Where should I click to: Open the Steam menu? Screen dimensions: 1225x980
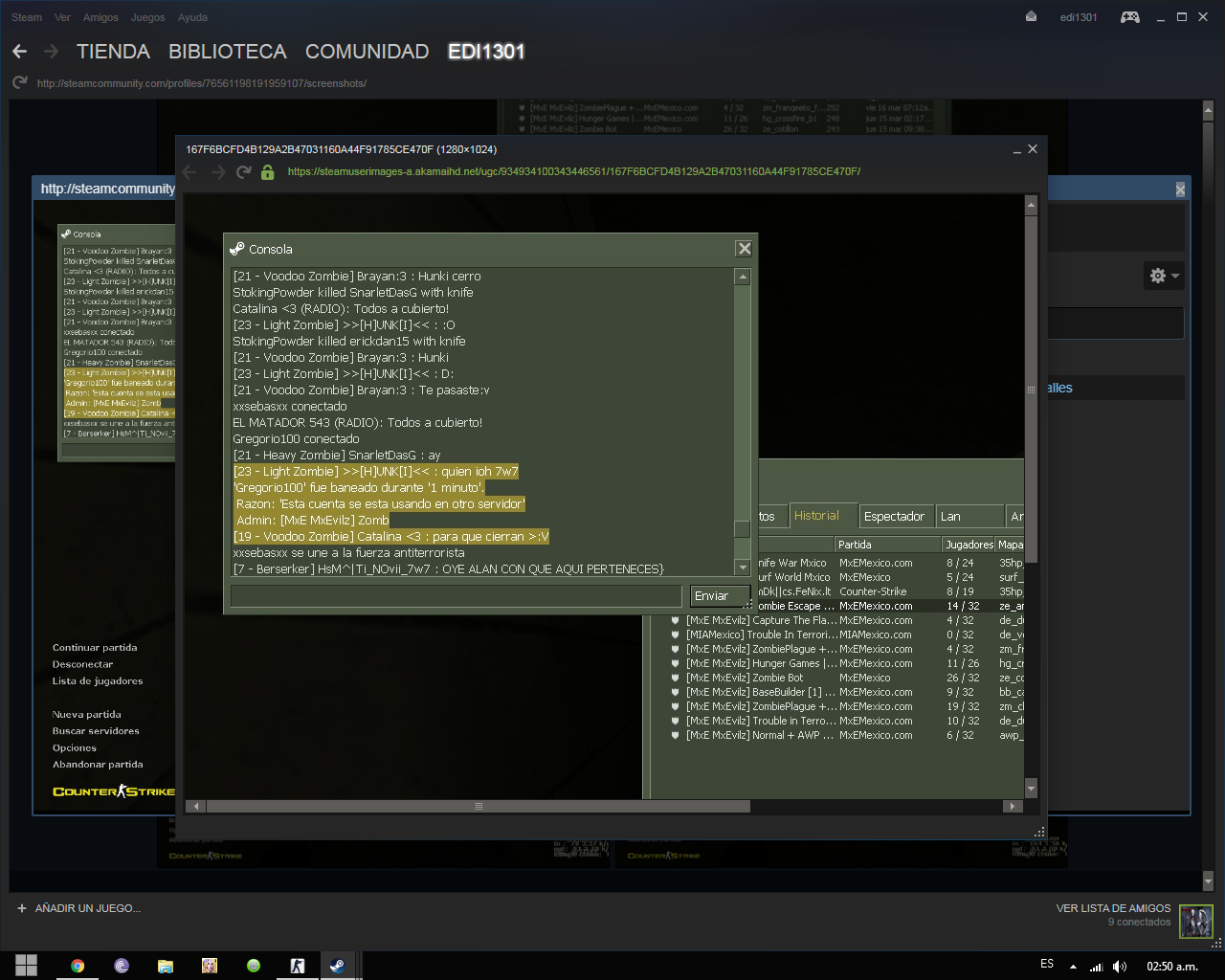click(27, 17)
